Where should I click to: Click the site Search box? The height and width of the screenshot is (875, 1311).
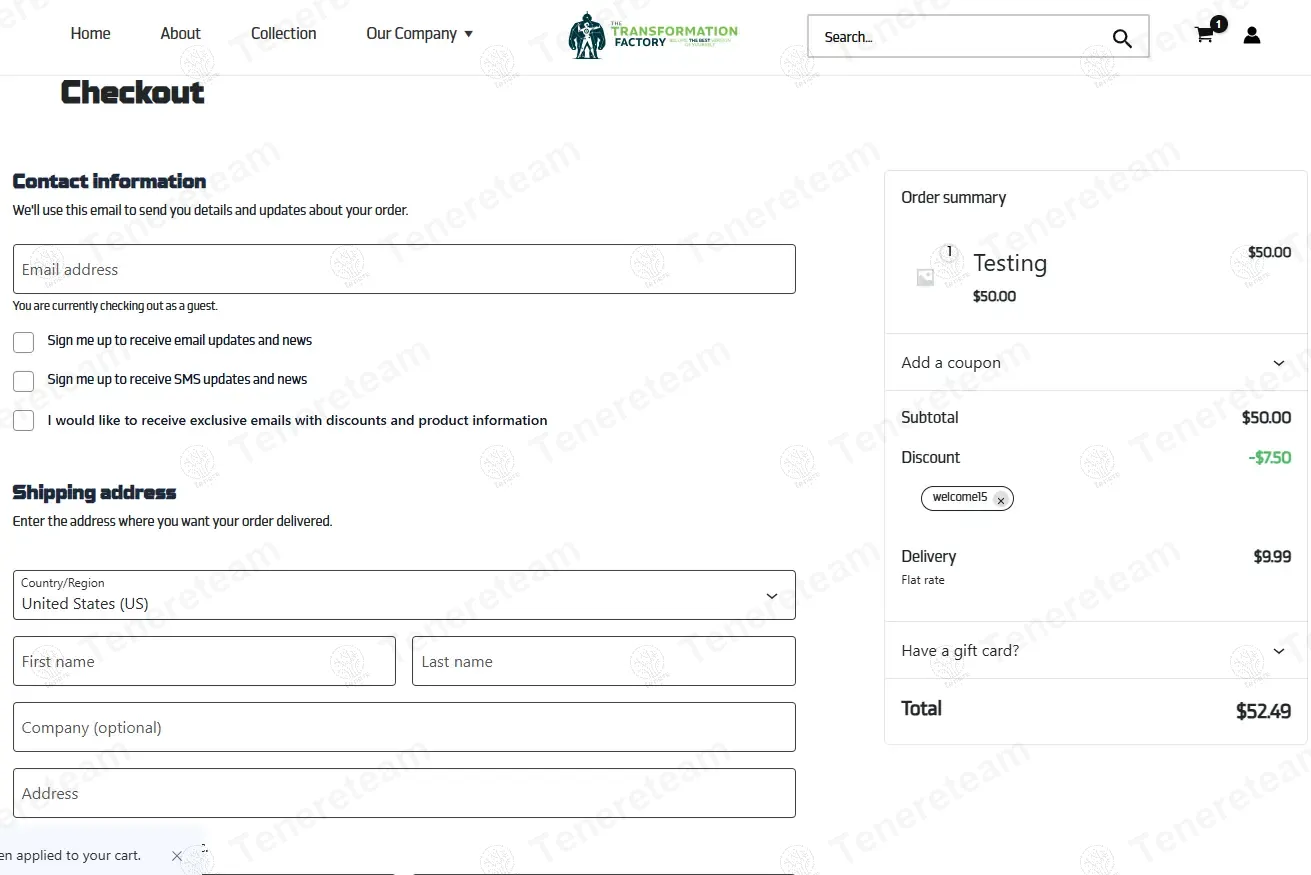point(960,37)
